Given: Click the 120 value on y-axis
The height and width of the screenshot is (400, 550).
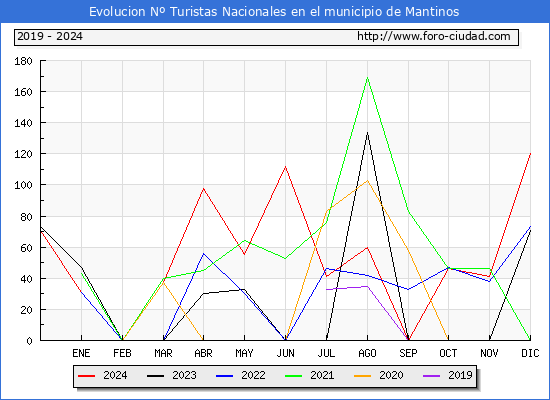Looking at the screenshot, I should (23, 154).
